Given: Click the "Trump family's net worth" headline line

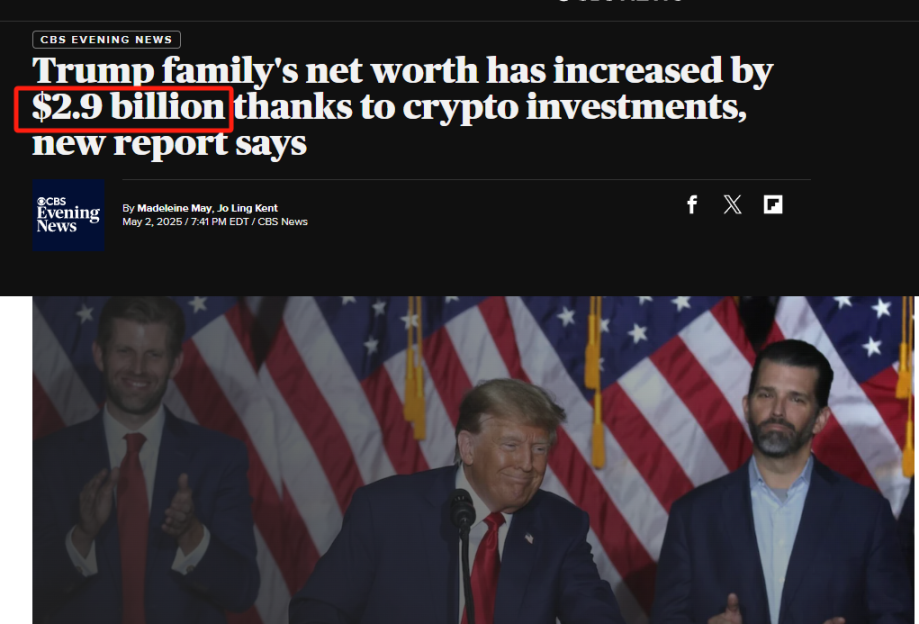Looking at the screenshot, I should click(x=402, y=71).
